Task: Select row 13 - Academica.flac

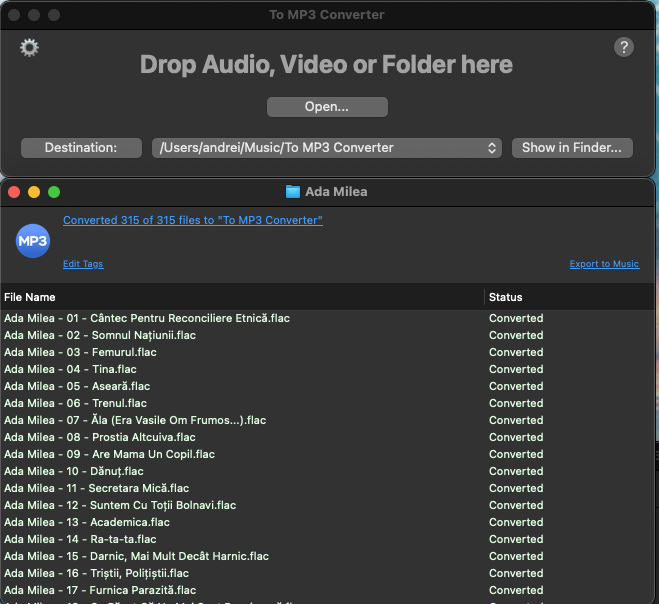Action: tap(327, 522)
